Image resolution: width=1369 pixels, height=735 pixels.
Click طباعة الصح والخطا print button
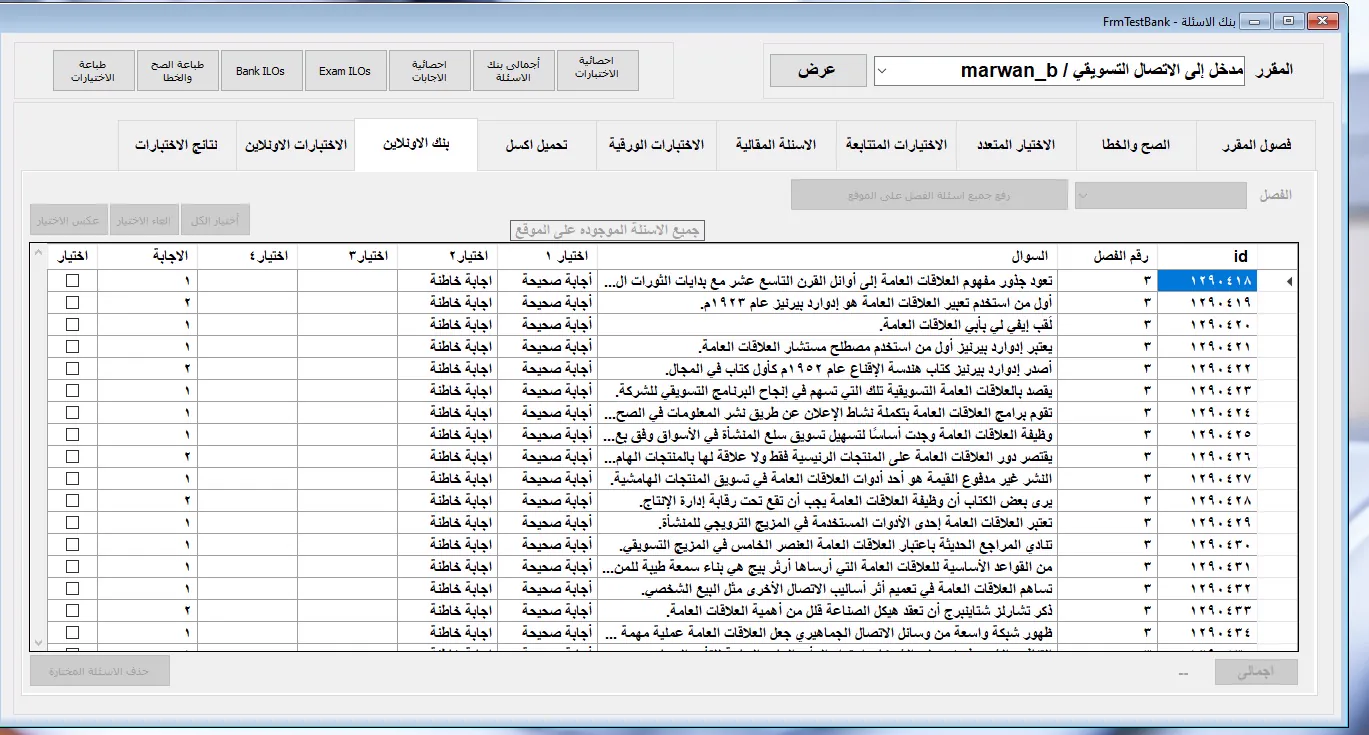click(x=177, y=71)
